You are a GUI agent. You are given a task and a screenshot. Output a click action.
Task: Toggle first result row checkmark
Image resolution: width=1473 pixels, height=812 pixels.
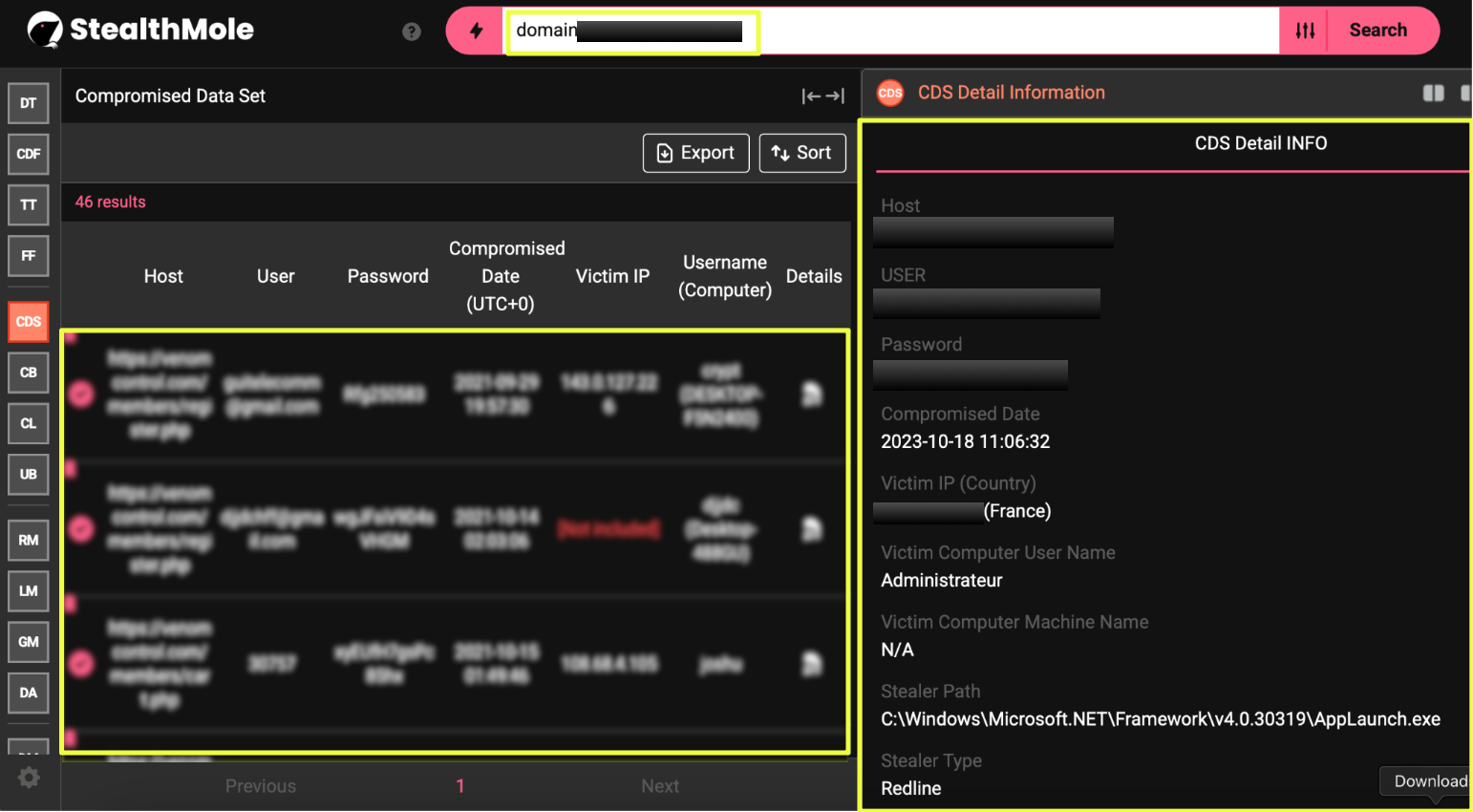coord(82,394)
